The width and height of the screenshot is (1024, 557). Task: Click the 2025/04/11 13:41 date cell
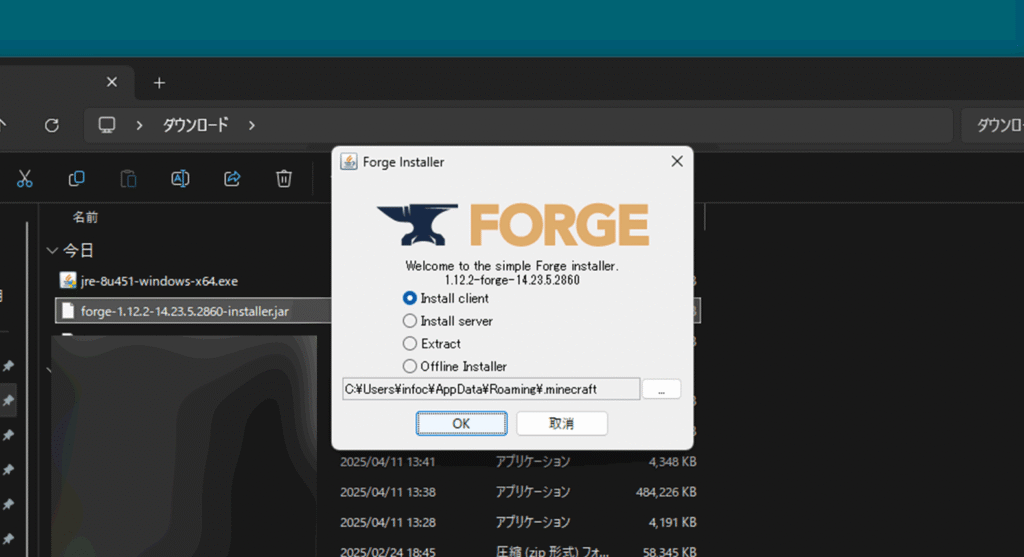pyautogui.click(x=387, y=462)
